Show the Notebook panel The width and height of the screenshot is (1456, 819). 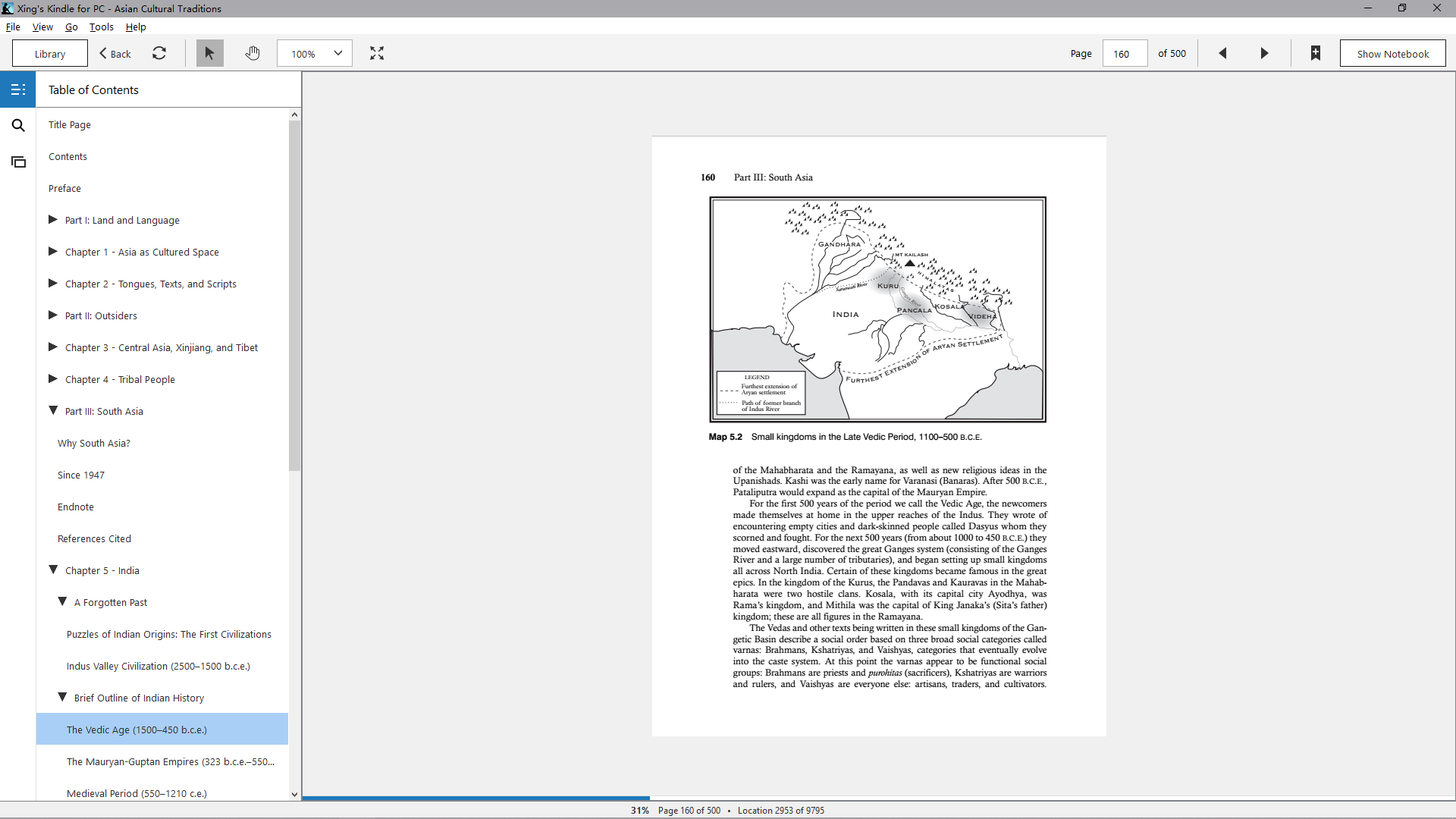[x=1392, y=54]
